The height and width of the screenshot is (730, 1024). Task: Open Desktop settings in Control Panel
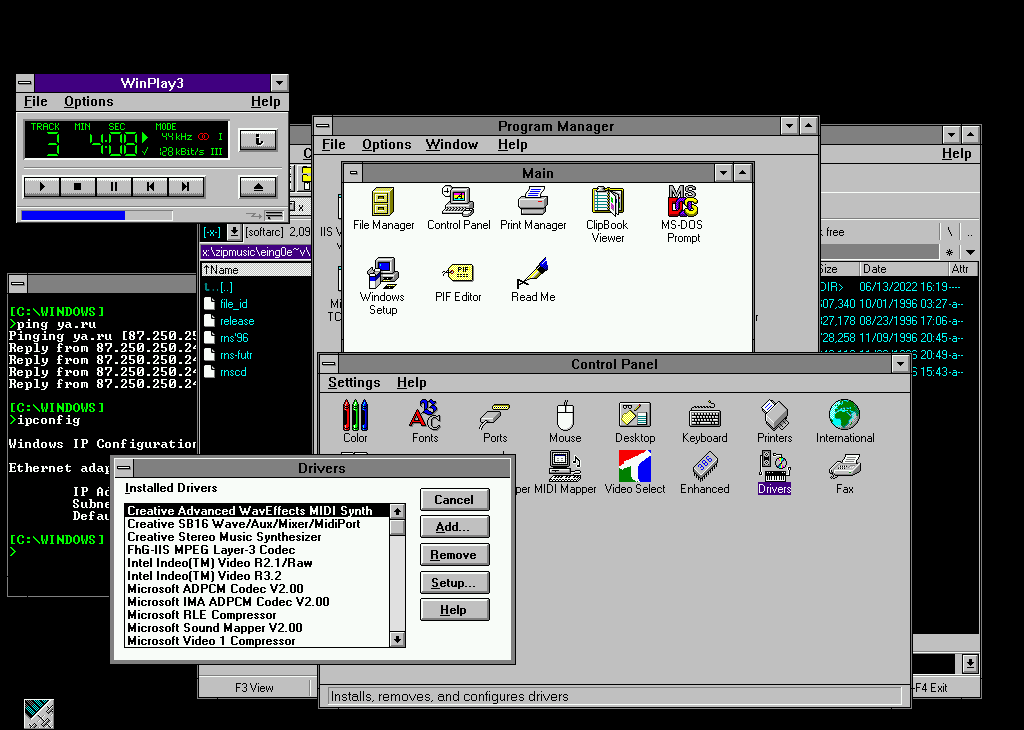635,421
